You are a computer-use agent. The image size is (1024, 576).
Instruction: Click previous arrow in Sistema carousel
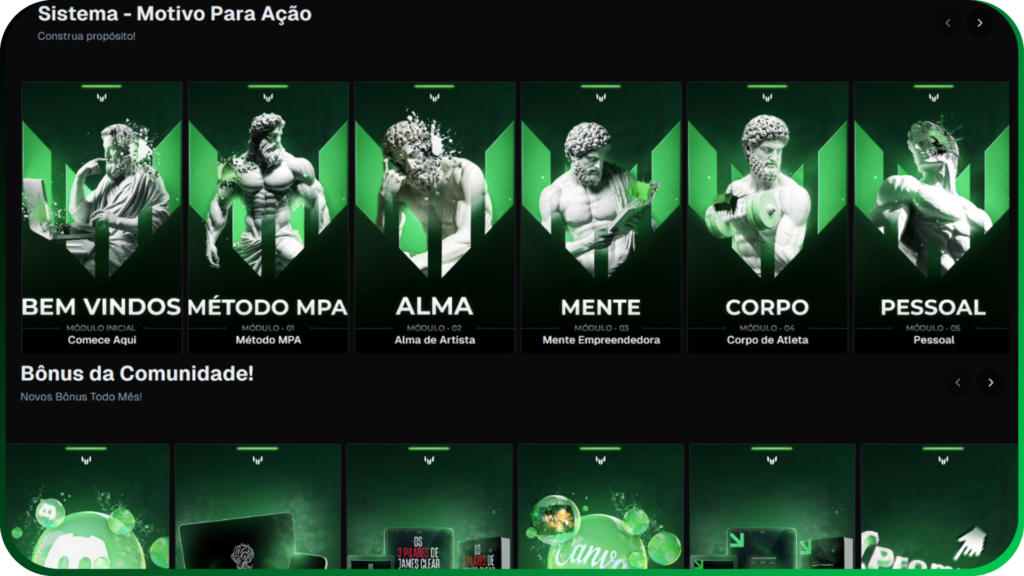(948, 23)
